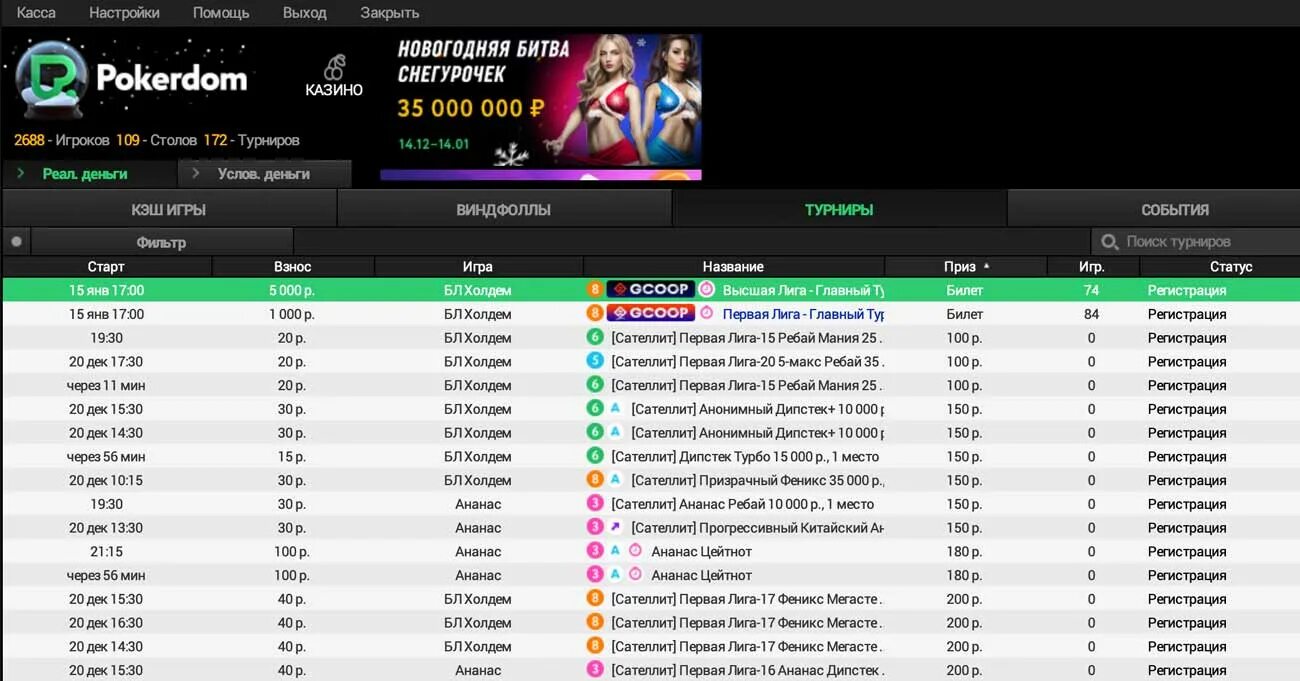Open the Казино chips icon
The width and height of the screenshot is (1300, 681).
click(x=334, y=67)
